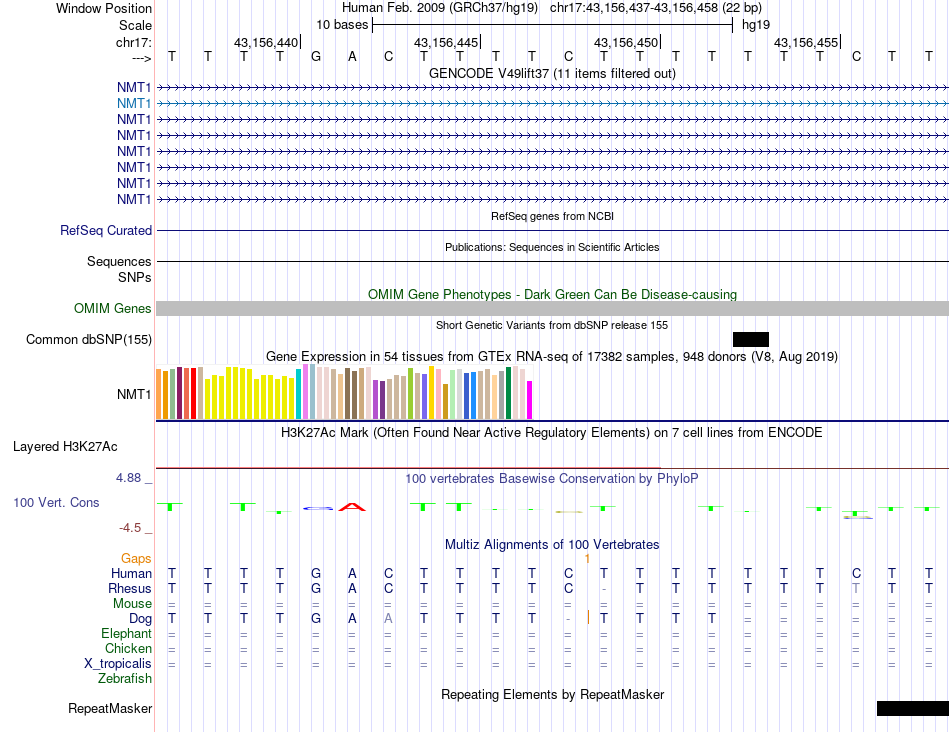950x732 pixels.
Task: Click the orange vertical bar in Dog row
Action: click(588, 617)
